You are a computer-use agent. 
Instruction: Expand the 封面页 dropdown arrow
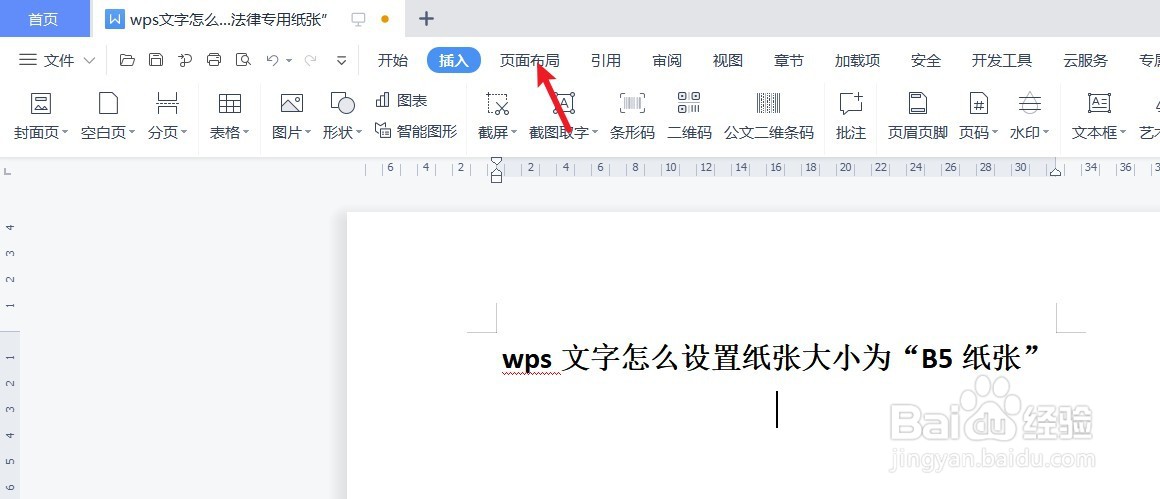[65, 133]
